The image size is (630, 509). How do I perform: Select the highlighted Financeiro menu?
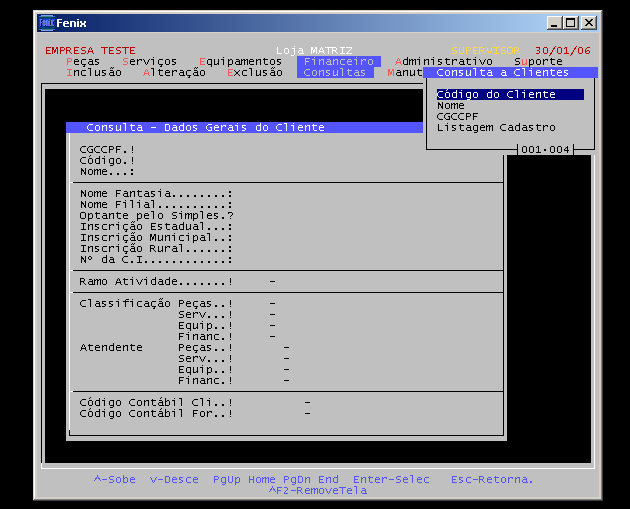[339, 61]
